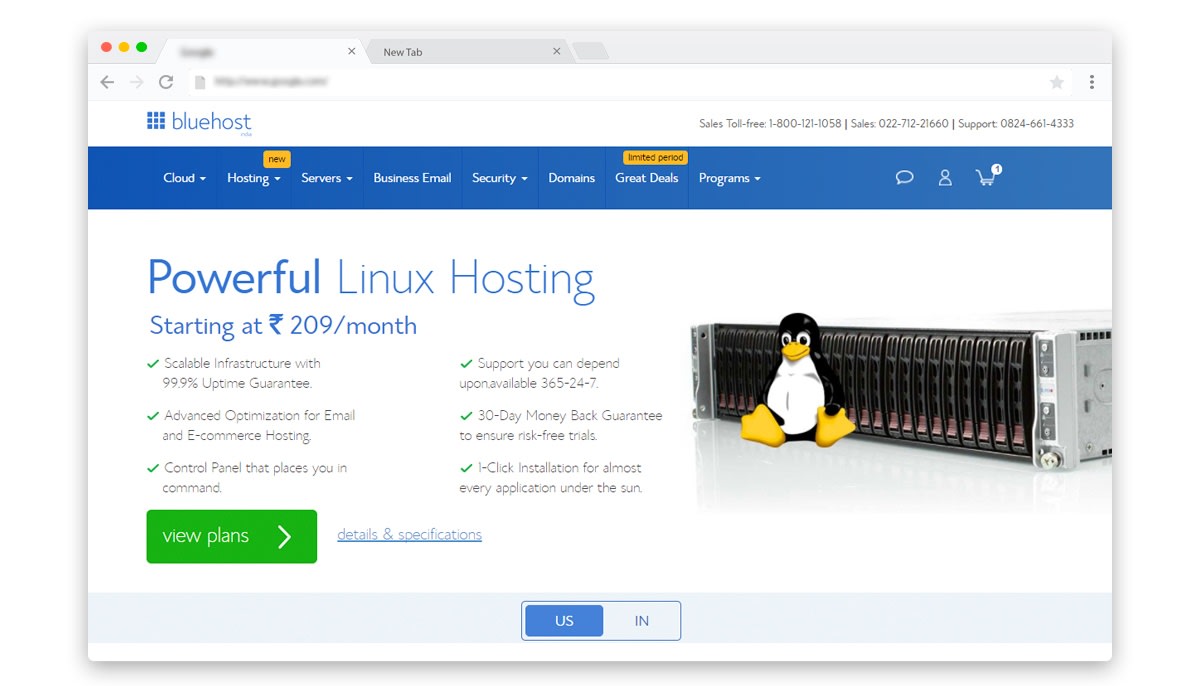Image resolution: width=1200 pixels, height=686 pixels.
Task: Click the Support you can depend text
Action: [x=540, y=373]
